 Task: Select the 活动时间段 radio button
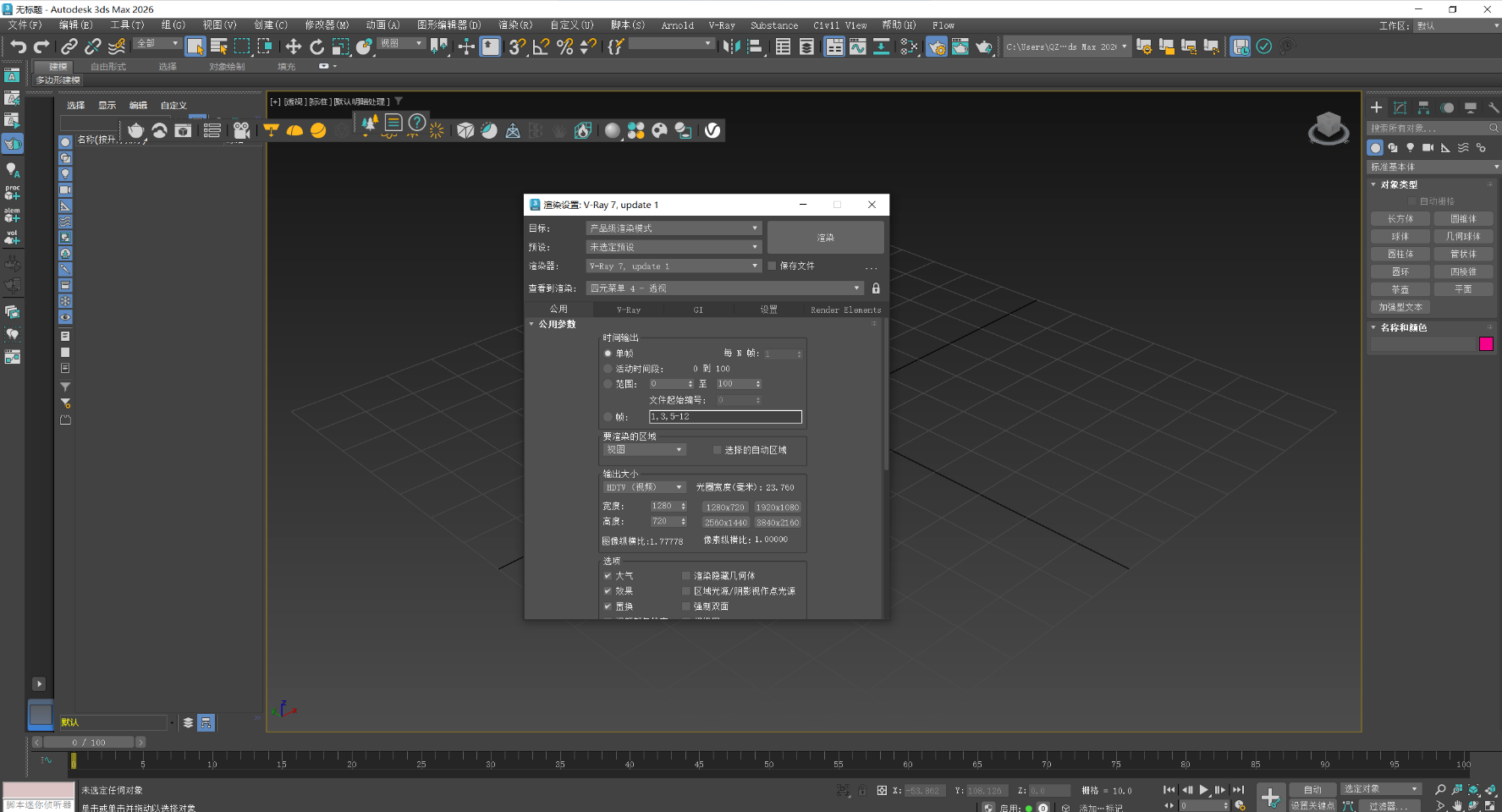[x=608, y=369]
